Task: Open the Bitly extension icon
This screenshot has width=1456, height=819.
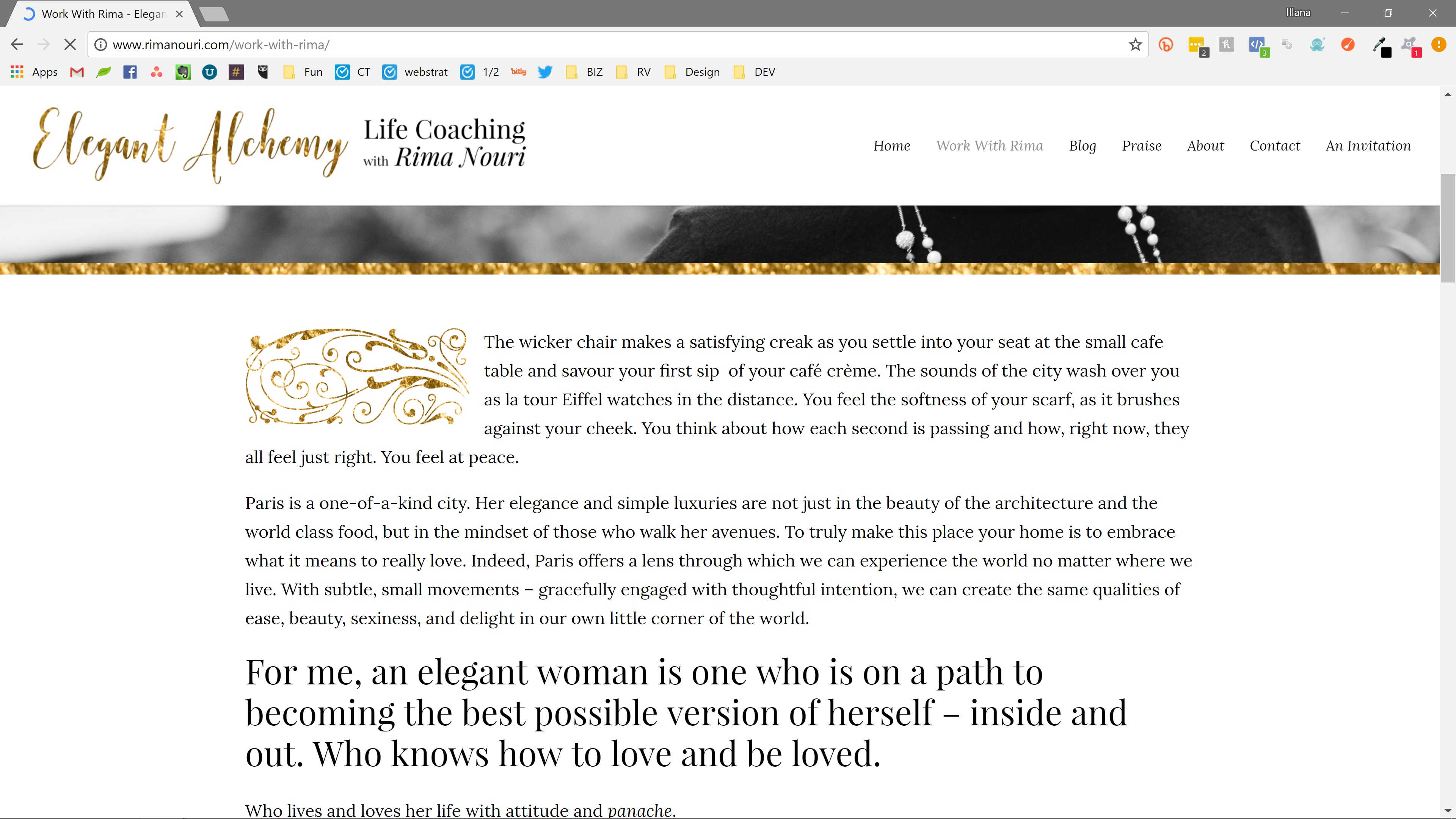Action: click(x=1166, y=45)
